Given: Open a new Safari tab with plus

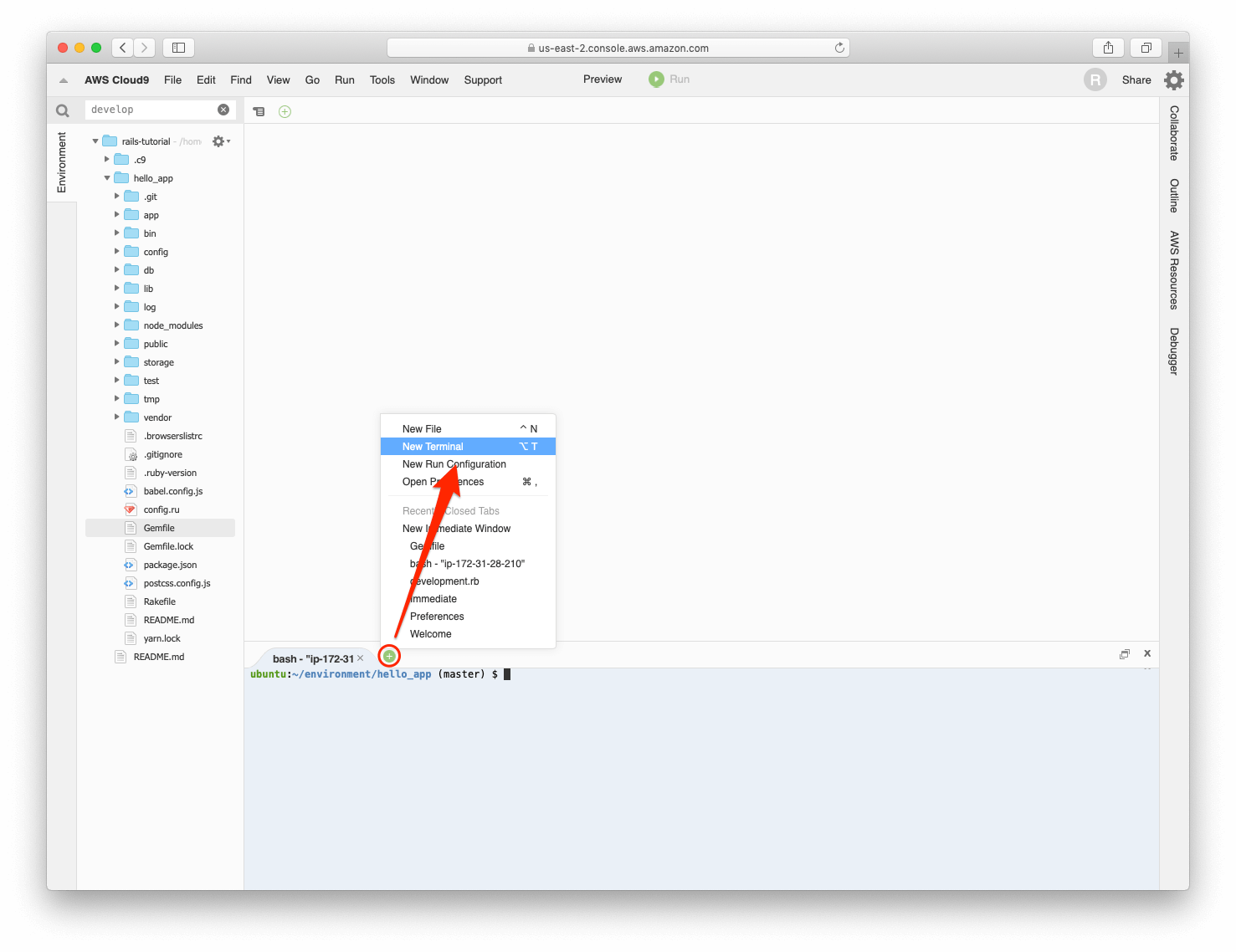Looking at the screenshot, I should coord(1178,52).
